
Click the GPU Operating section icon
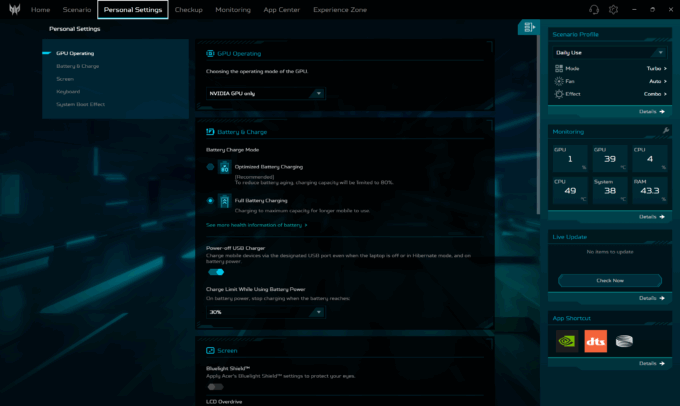coord(210,53)
